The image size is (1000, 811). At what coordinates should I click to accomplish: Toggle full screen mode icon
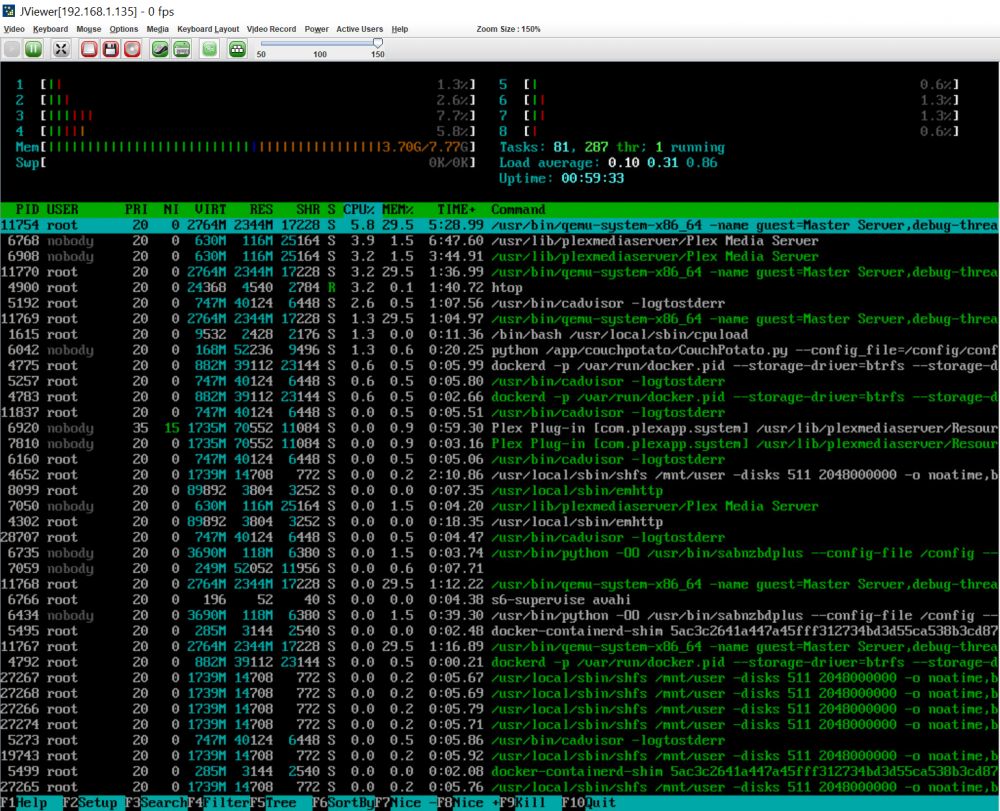[x=61, y=49]
